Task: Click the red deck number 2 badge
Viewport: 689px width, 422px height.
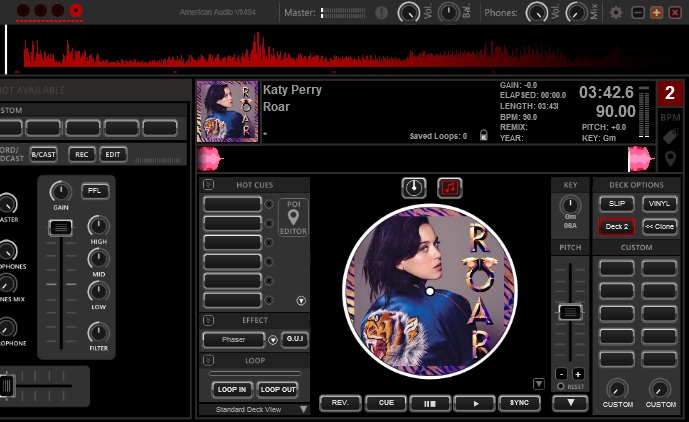Action: tap(670, 93)
